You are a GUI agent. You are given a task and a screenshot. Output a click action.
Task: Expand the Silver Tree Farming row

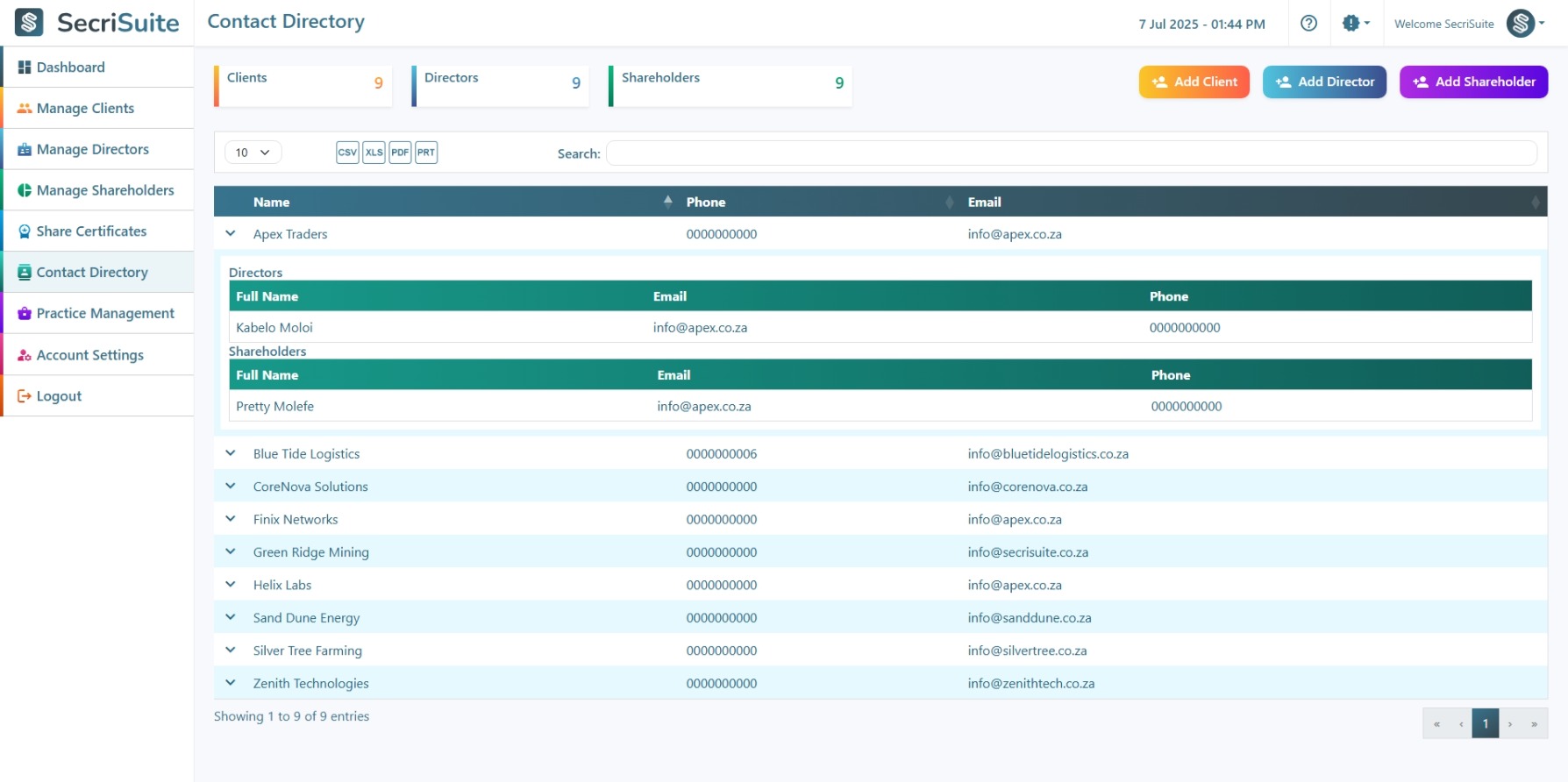tap(231, 650)
